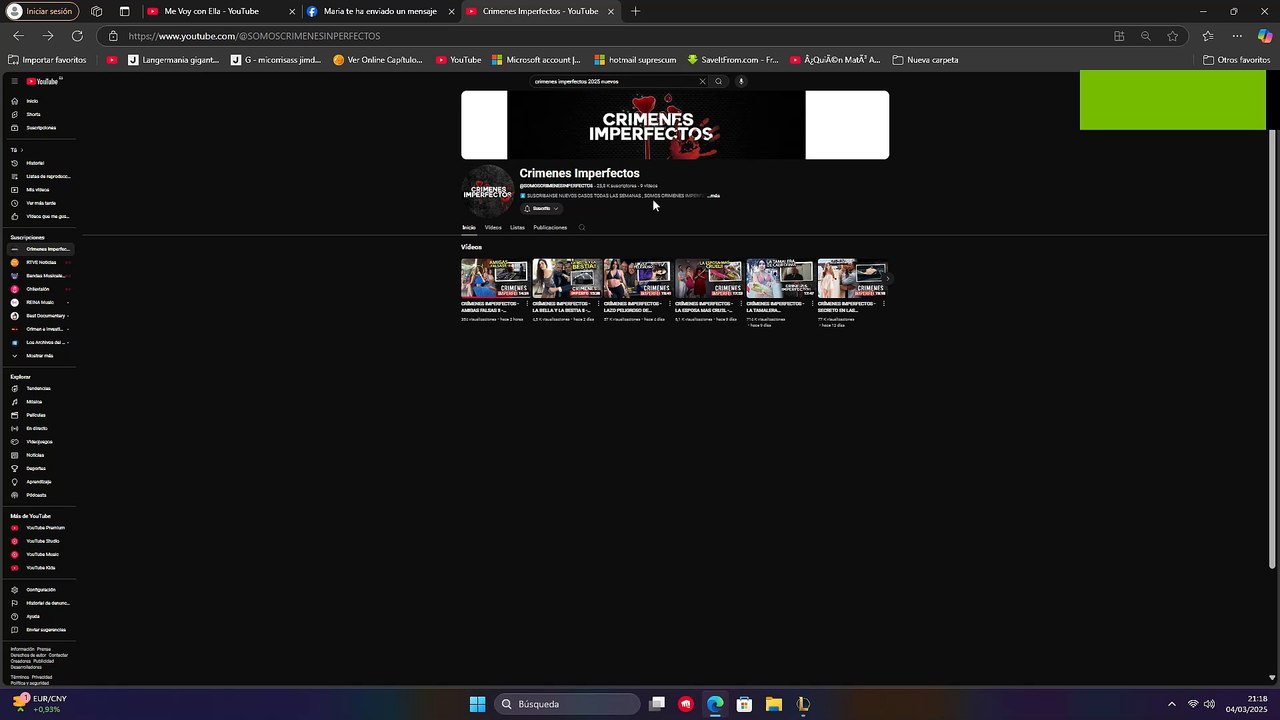Open Configuración settings in sidebar
This screenshot has height=720, width=1280.
pyautogui.click(x=41, y=590)
